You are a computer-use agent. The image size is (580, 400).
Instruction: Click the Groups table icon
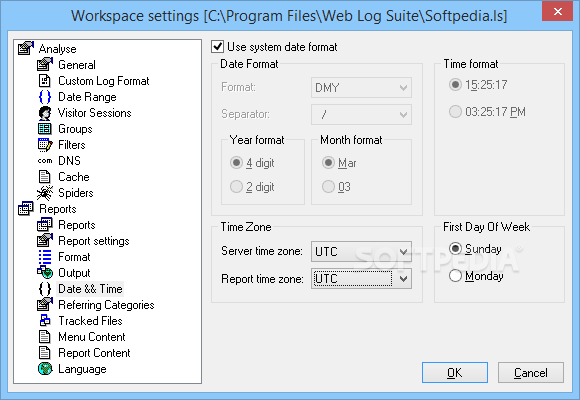45,129
